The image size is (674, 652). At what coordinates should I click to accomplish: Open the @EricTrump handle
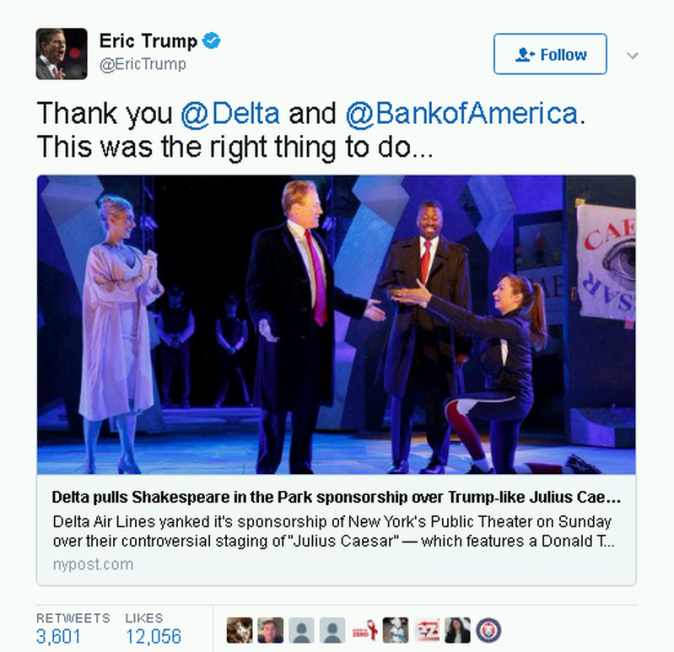coord(143,64)
